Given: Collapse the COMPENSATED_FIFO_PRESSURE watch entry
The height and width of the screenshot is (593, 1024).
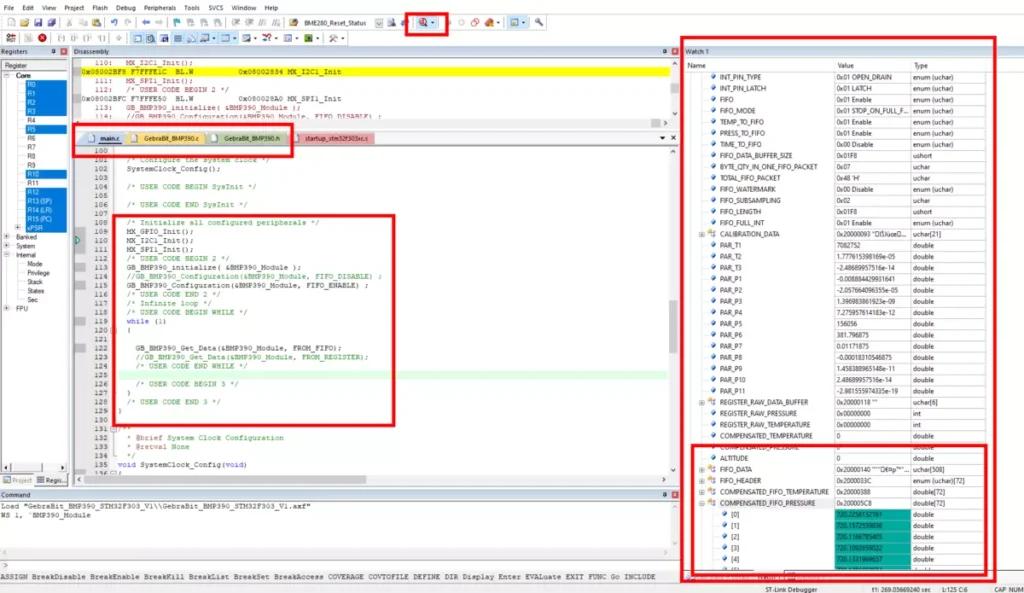Looking at the screenshot, I should tap(702, 504).
